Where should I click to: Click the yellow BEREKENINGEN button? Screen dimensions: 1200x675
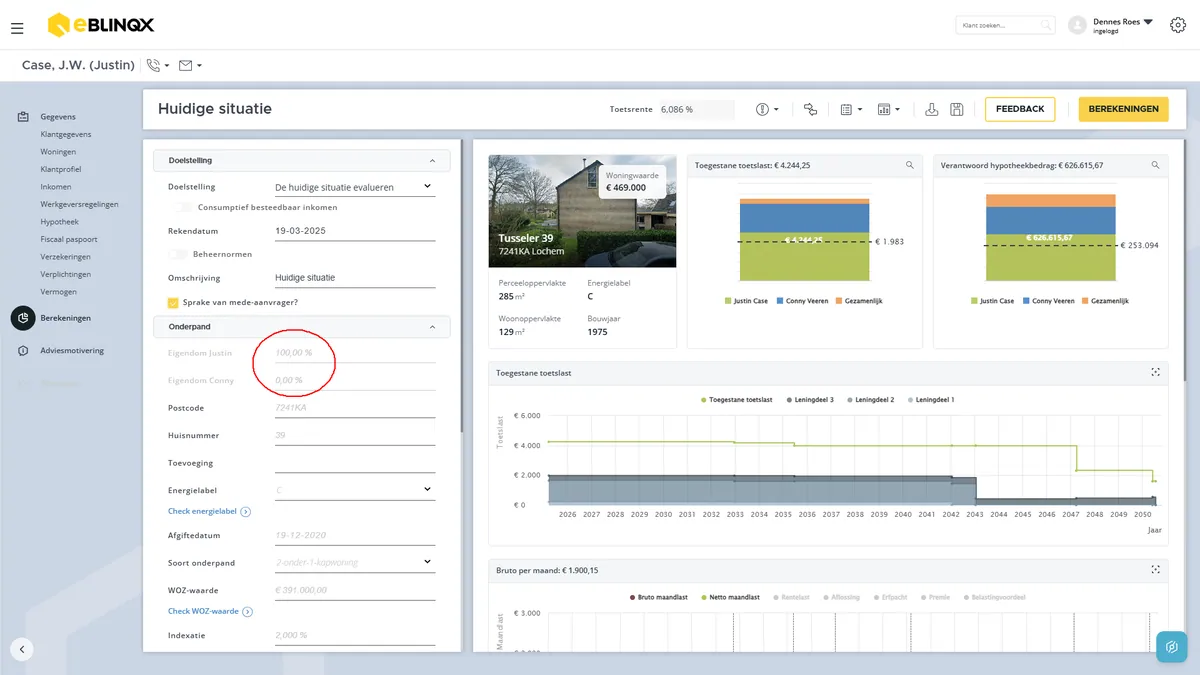(1123, 109)
